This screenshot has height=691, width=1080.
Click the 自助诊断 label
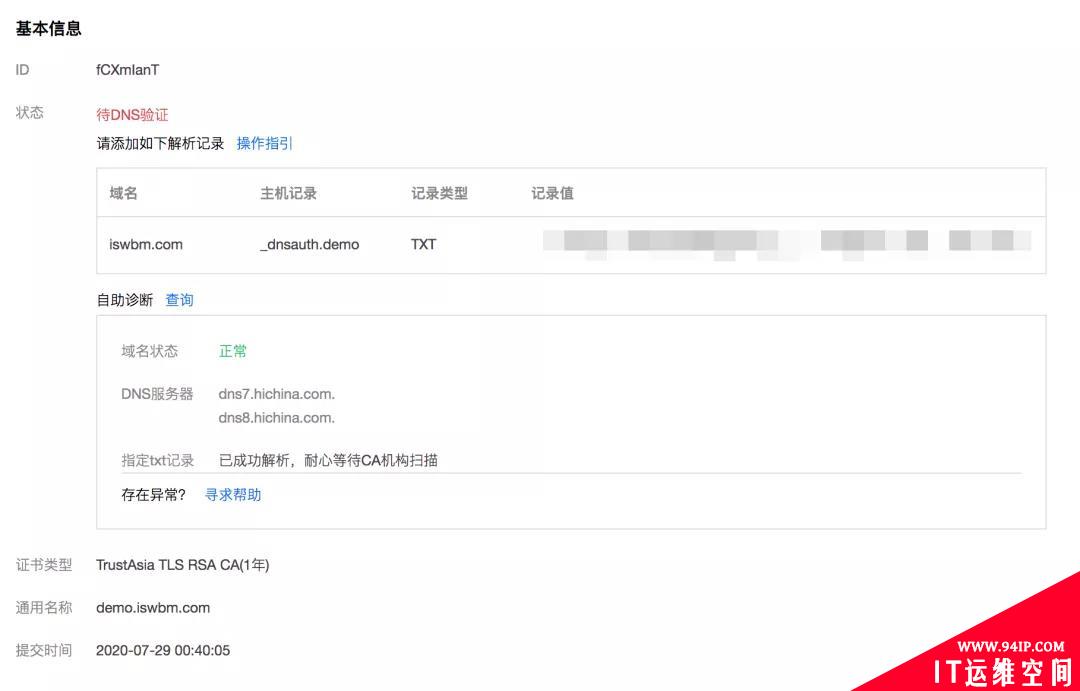(125, 300)
